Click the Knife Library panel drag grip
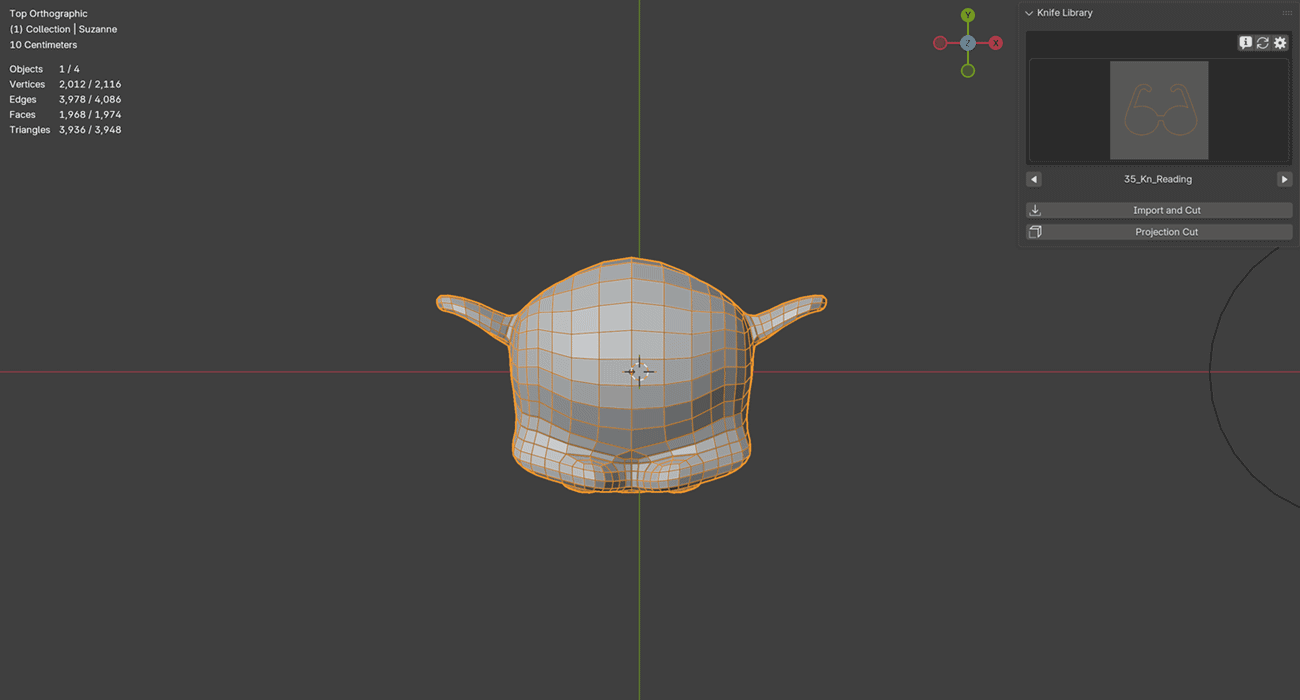The height and width of the screenshot is (700, 1300). (1287, 13)
